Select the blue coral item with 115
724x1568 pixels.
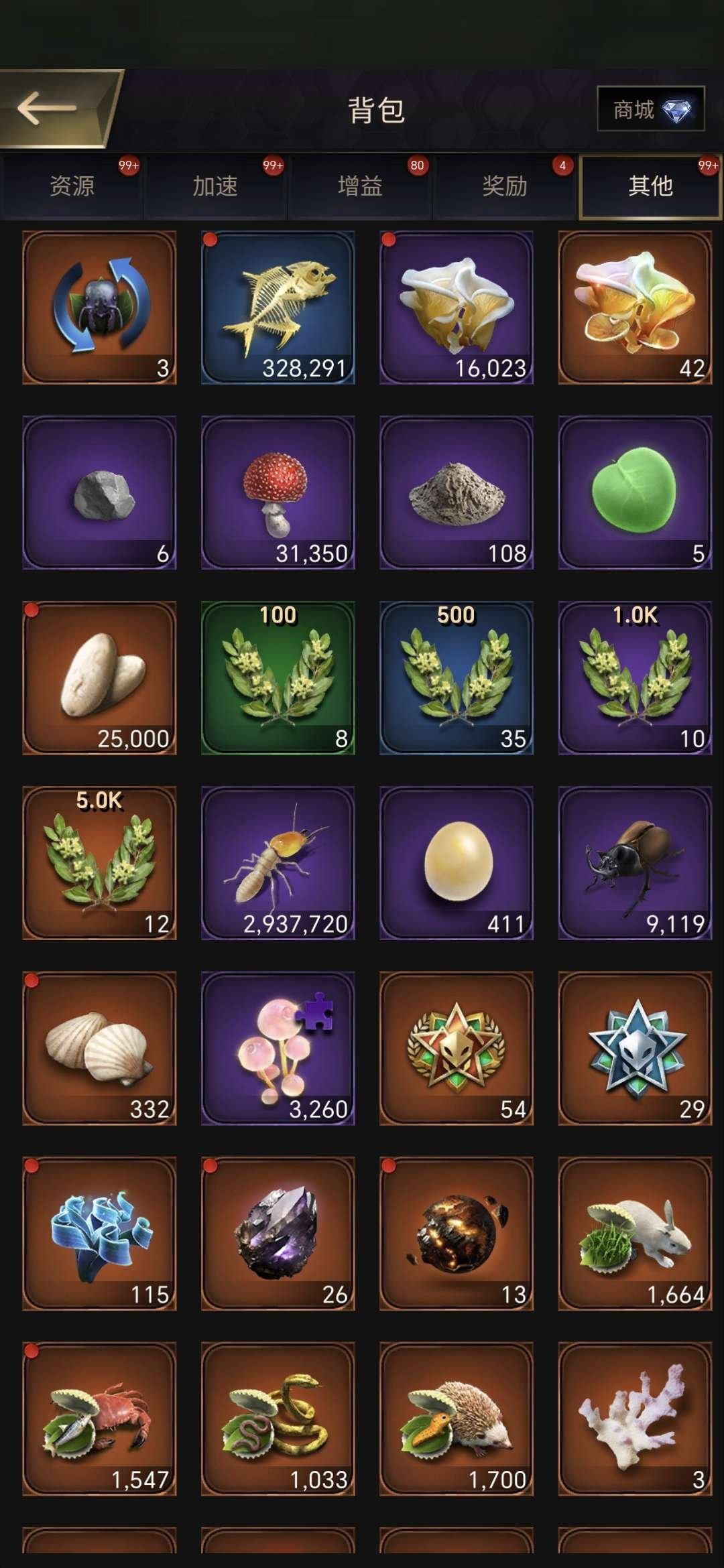point(99,1234)
